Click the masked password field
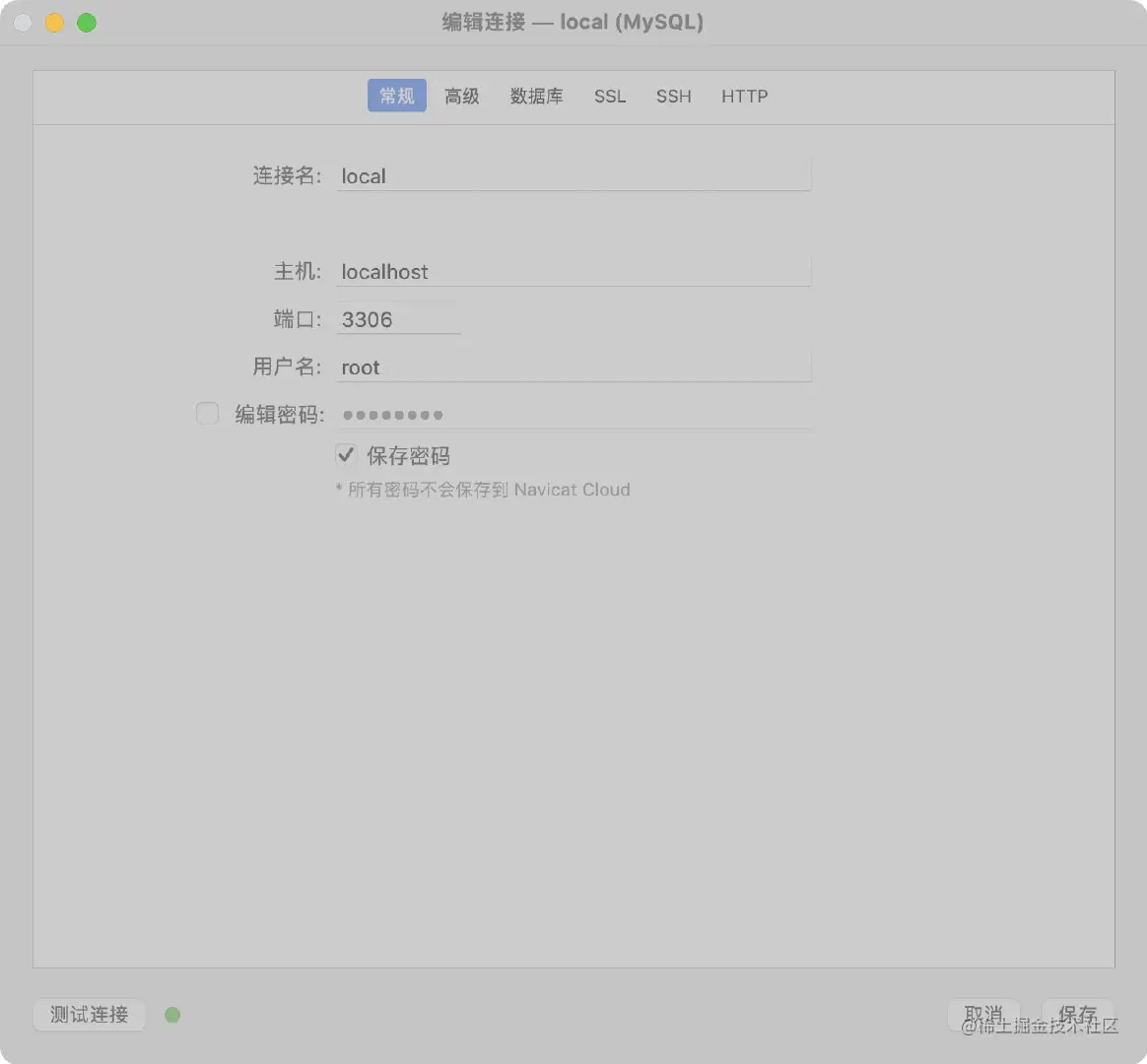 pyautogui.click(x=573, y=415)
